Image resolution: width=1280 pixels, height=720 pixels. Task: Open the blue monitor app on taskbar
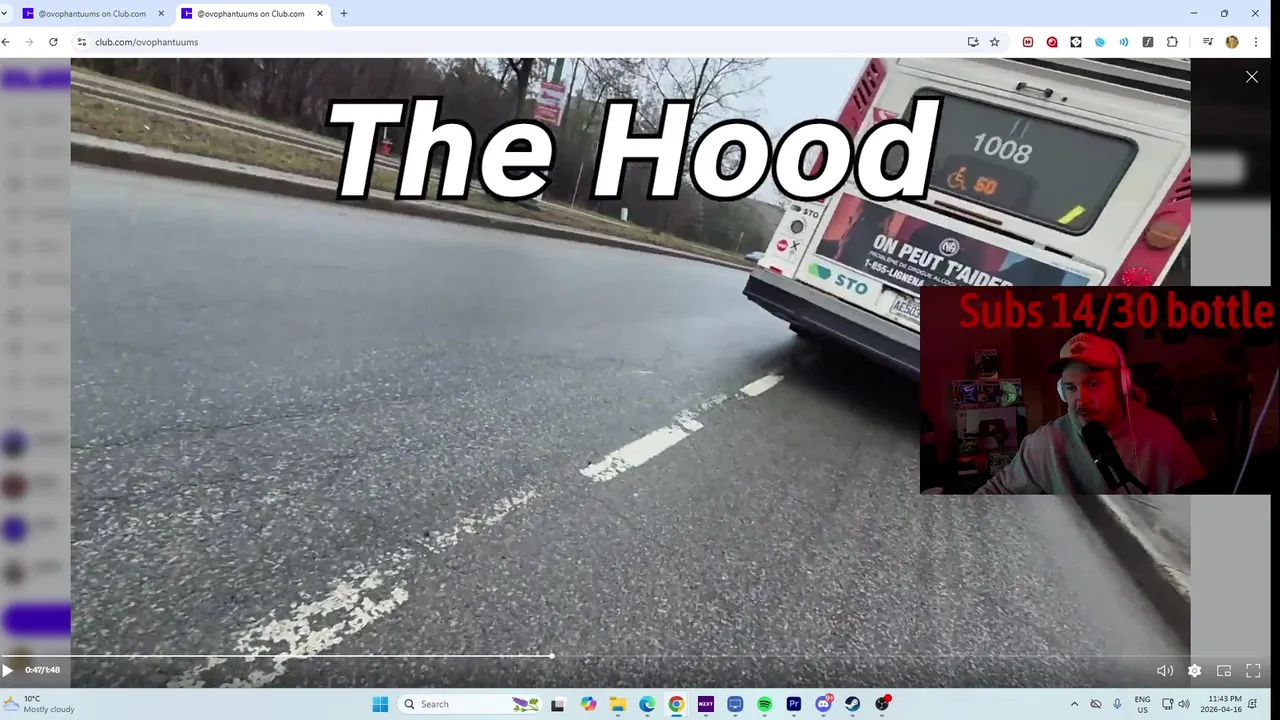735,704
